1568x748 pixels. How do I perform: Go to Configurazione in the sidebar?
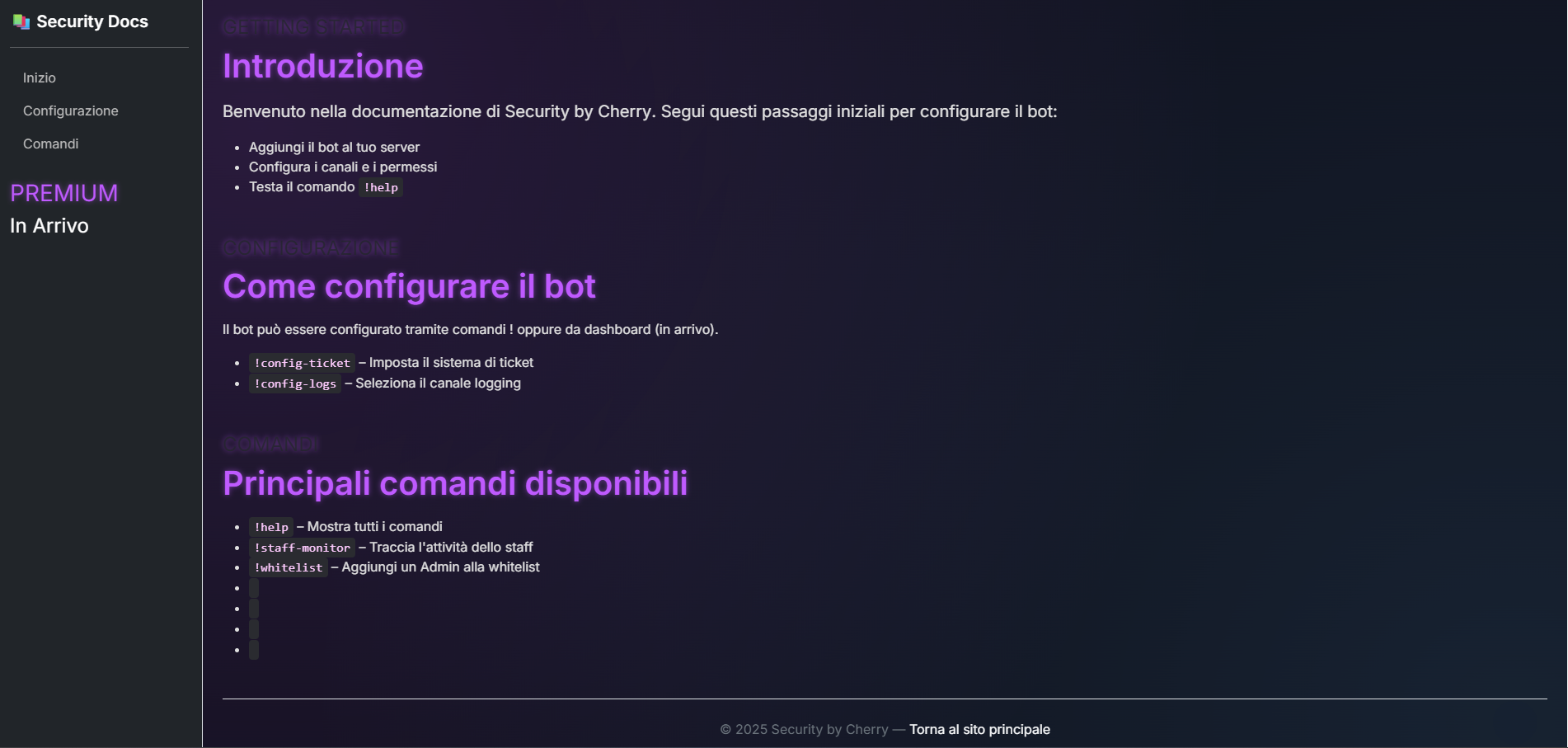coord(71,111)
